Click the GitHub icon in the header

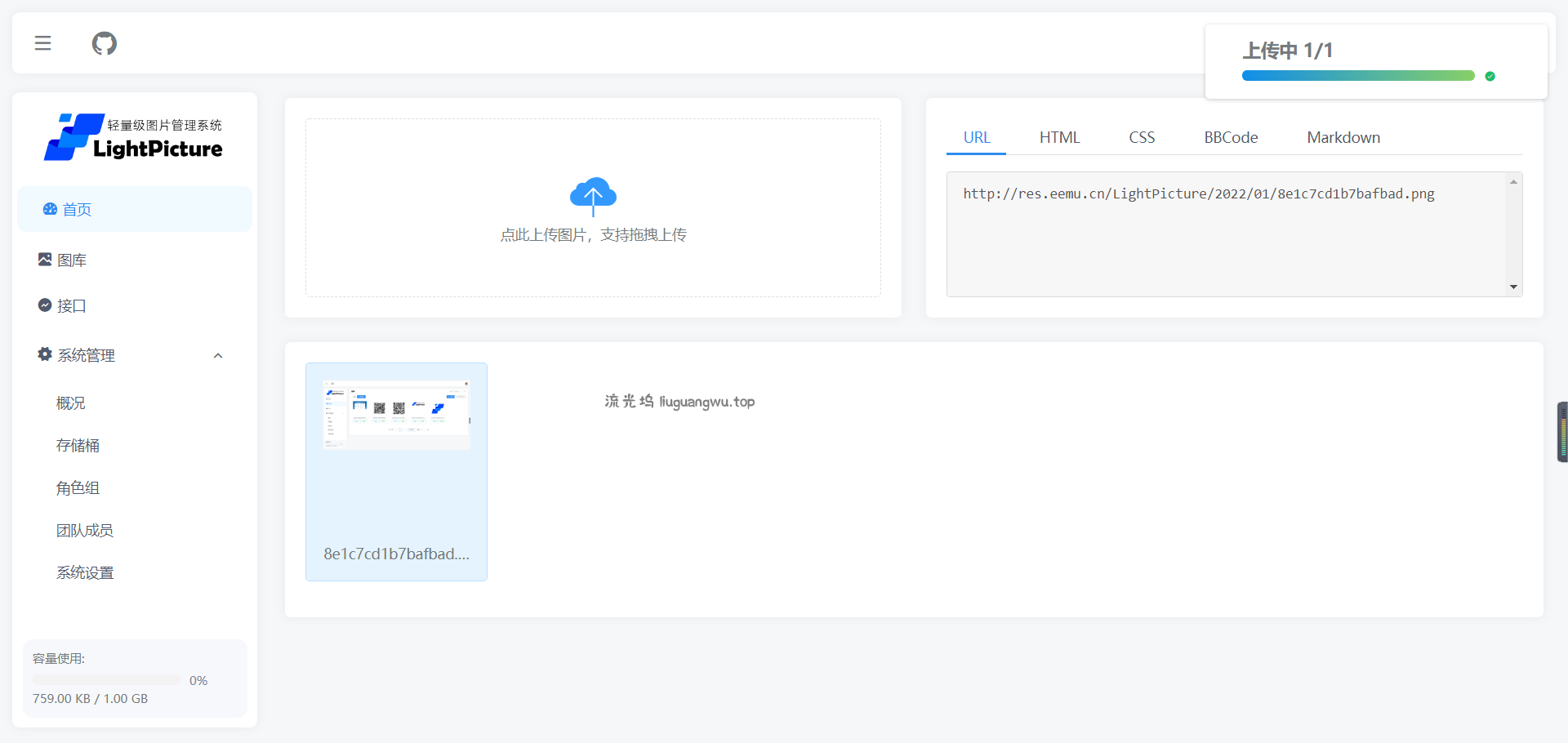tap(104, 43)
